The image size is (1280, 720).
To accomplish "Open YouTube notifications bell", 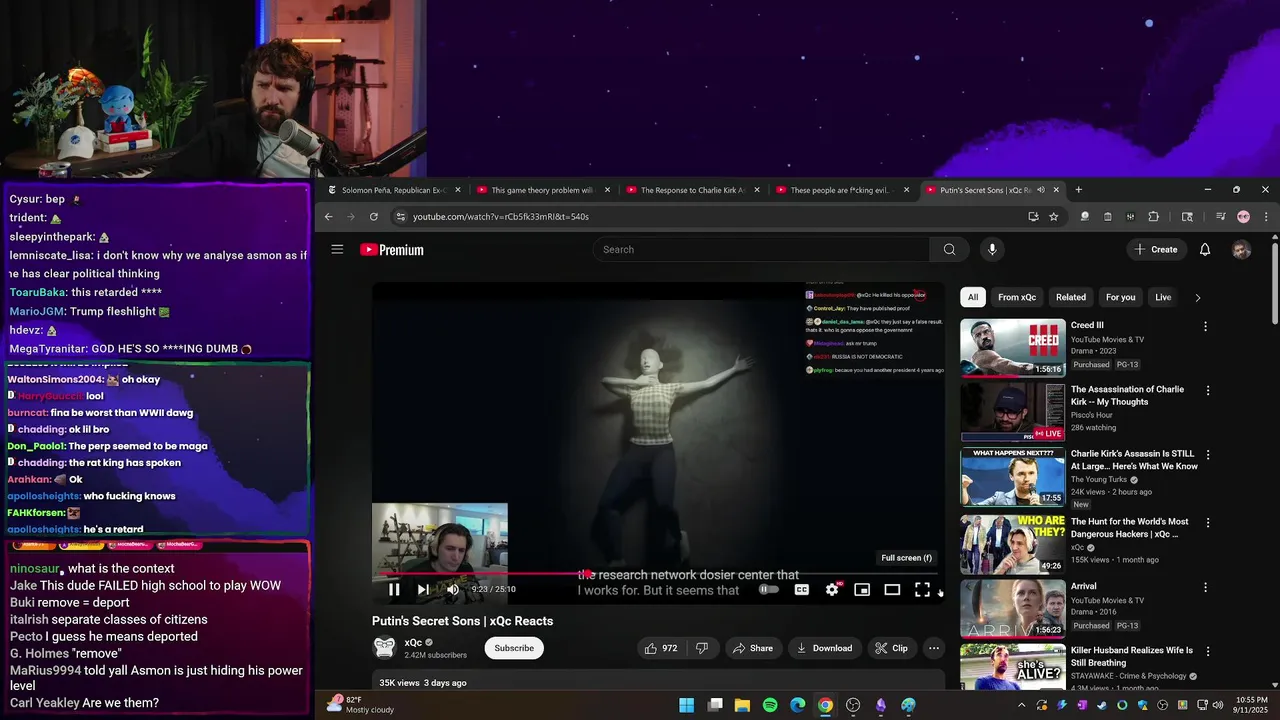I will [x=1205, y=250].
